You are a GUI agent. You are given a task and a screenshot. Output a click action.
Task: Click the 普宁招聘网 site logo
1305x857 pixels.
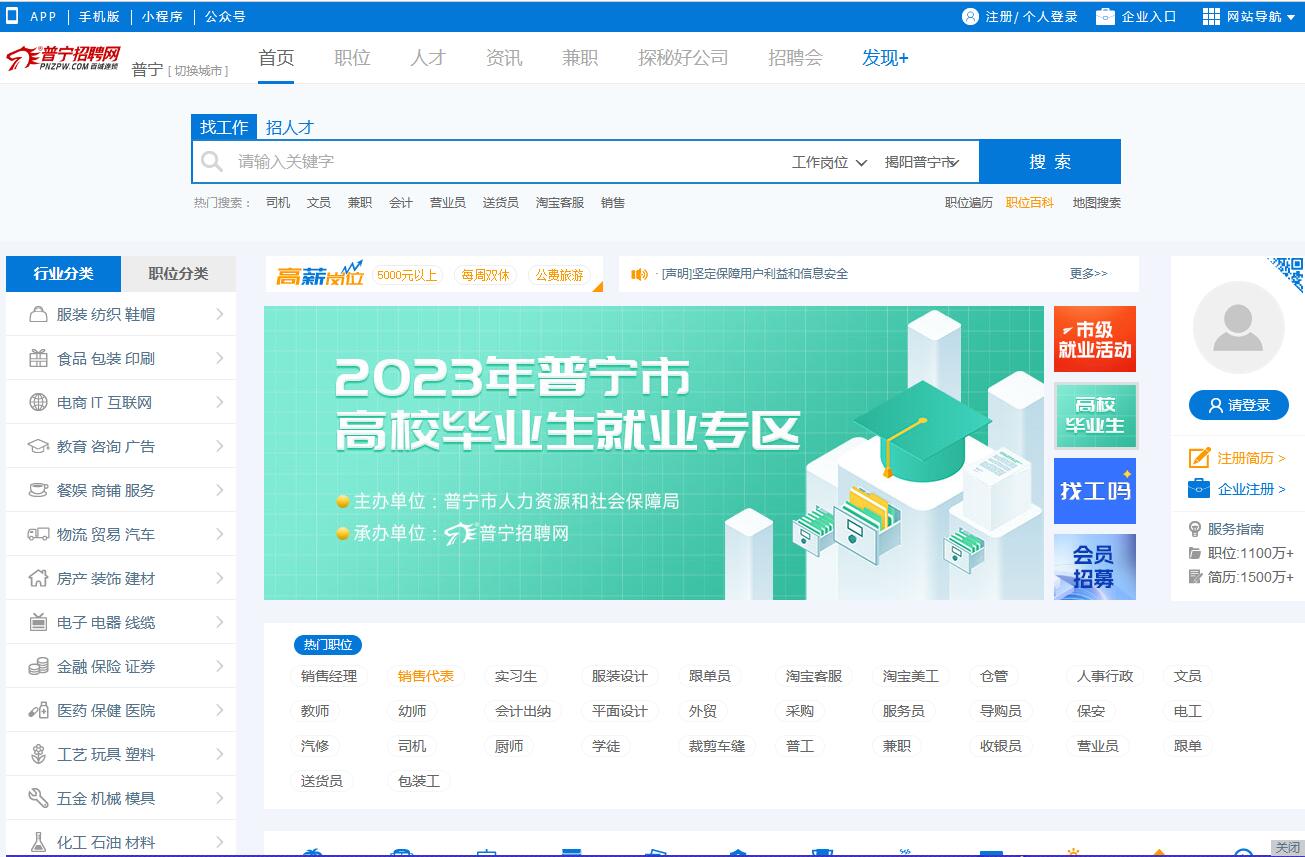[63, 58]
